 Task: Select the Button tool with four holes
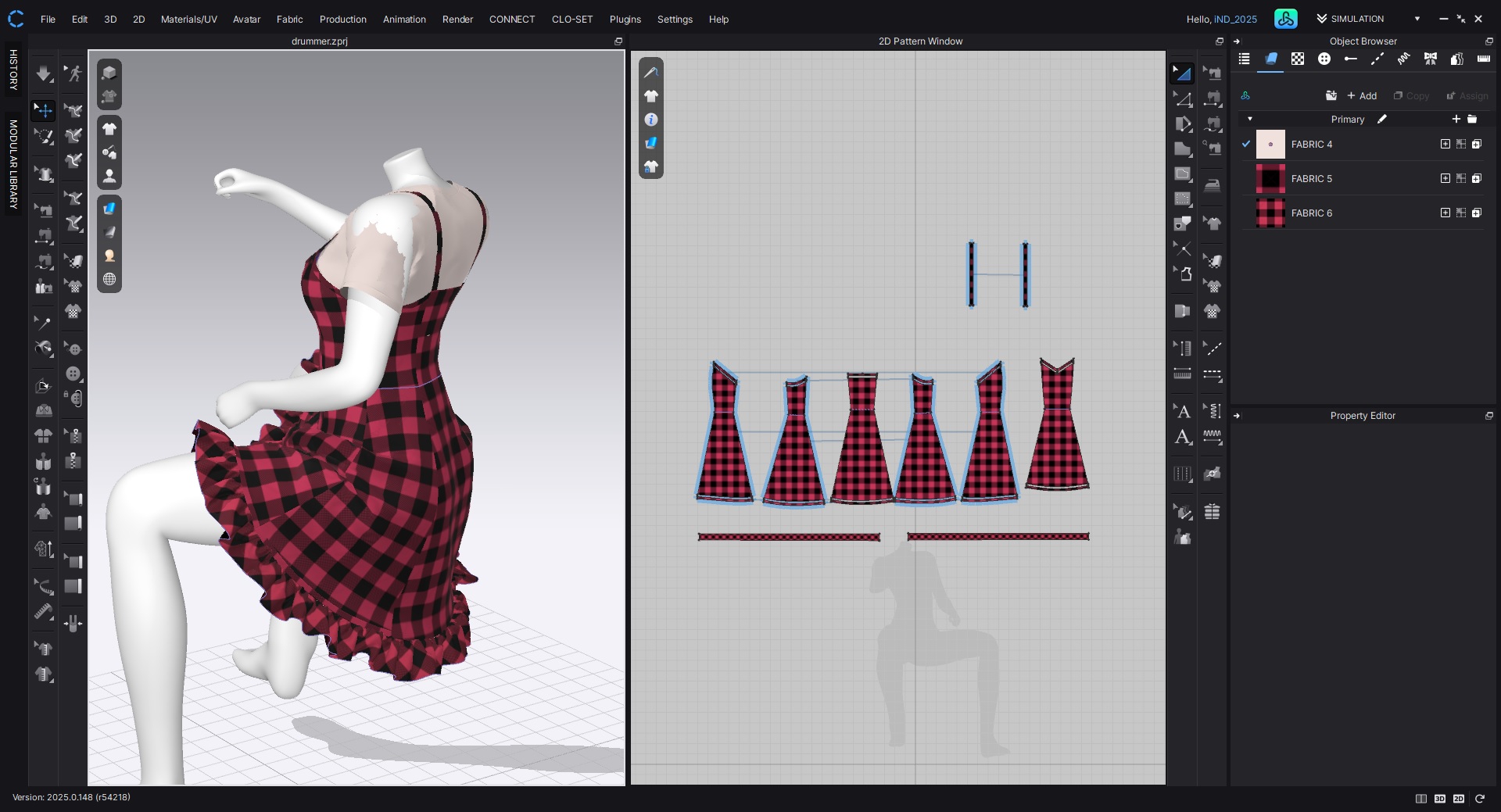pos(73,374)
